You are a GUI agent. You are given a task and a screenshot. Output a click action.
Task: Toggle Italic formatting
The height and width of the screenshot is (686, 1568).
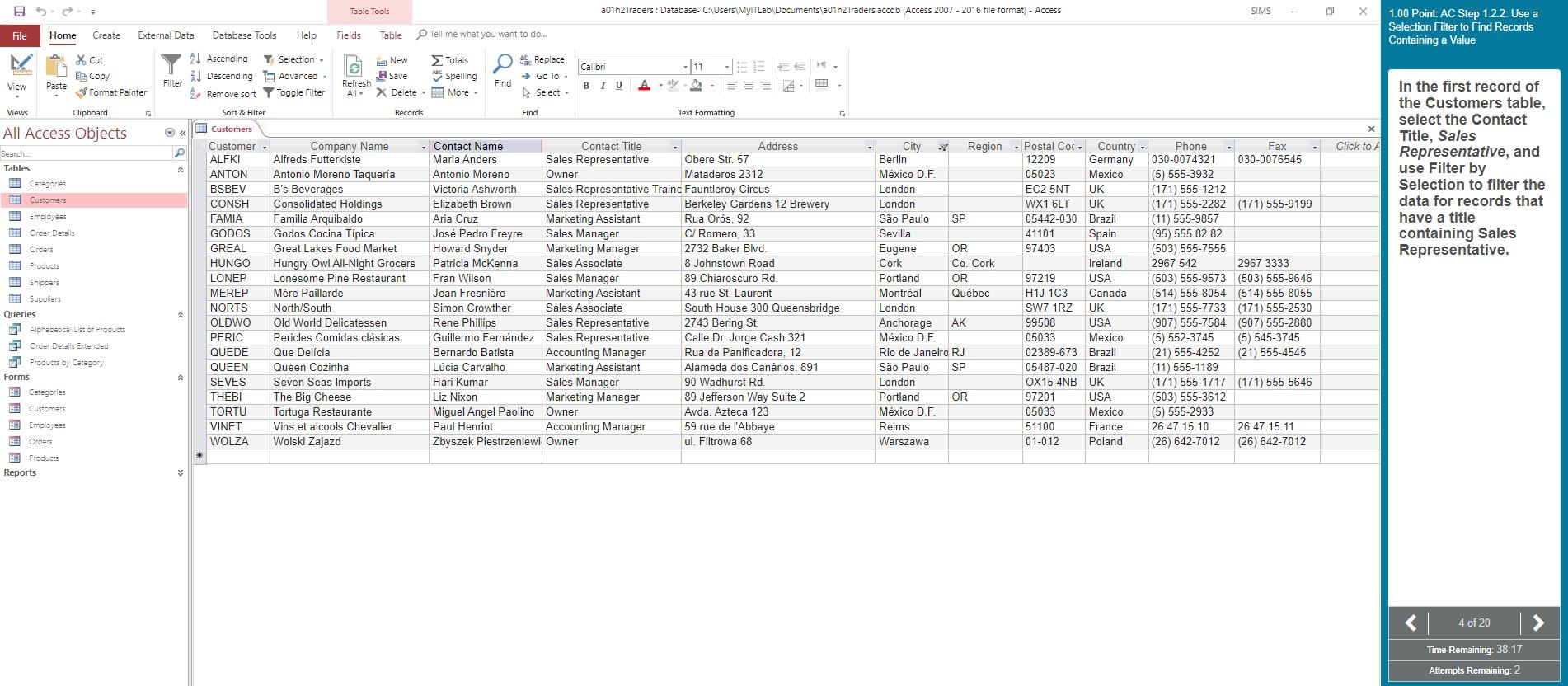[603, 85]
